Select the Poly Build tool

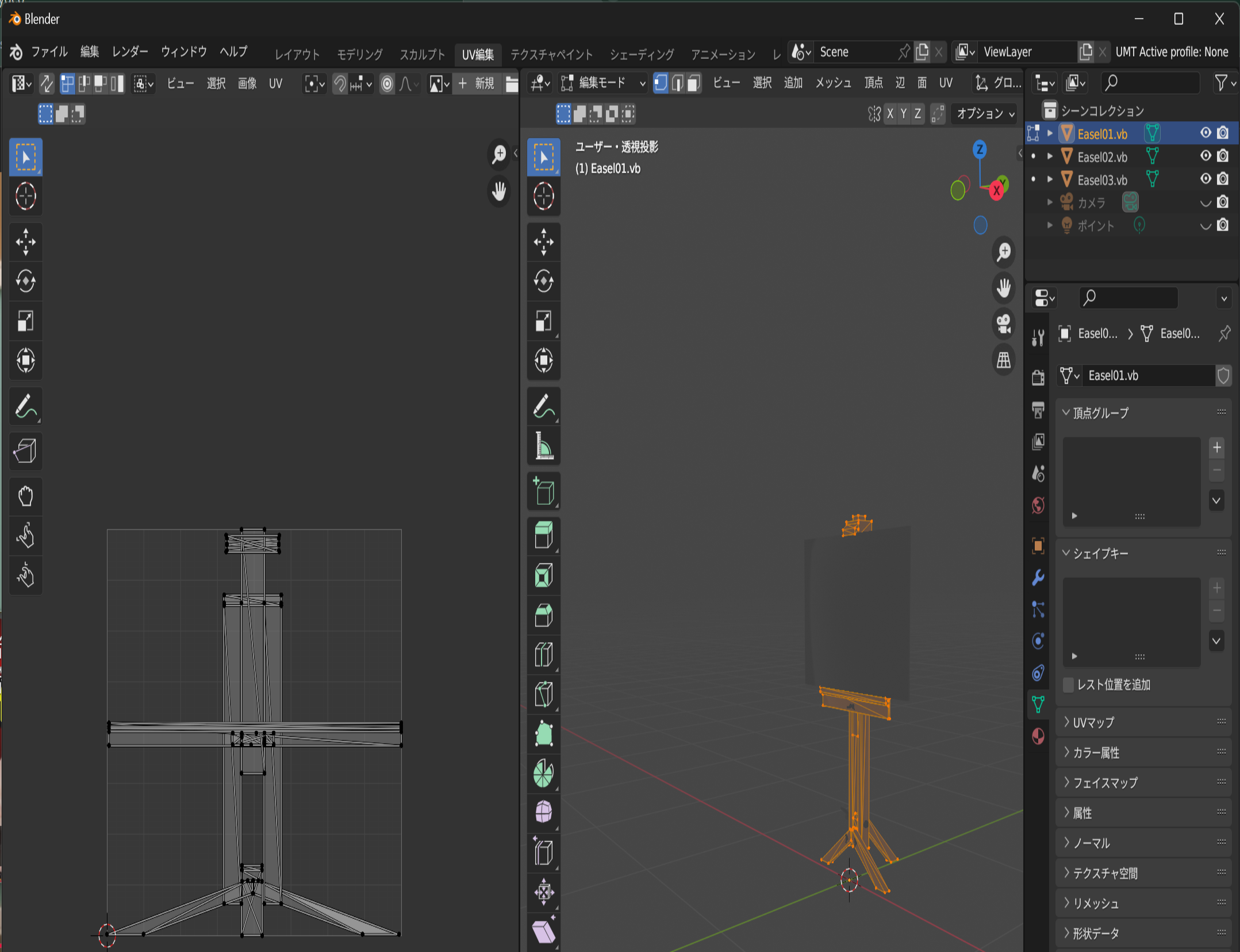click(544, 734)
